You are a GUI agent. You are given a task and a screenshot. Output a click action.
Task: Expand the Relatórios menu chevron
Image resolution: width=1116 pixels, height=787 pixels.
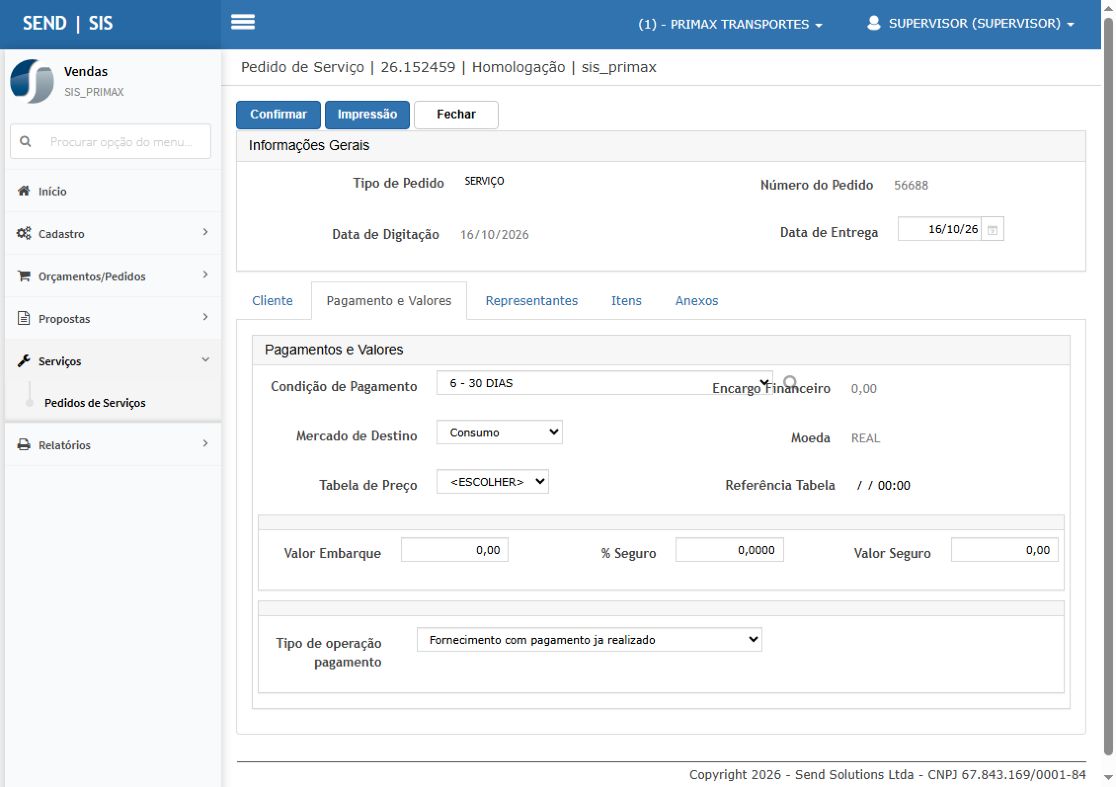205,443
